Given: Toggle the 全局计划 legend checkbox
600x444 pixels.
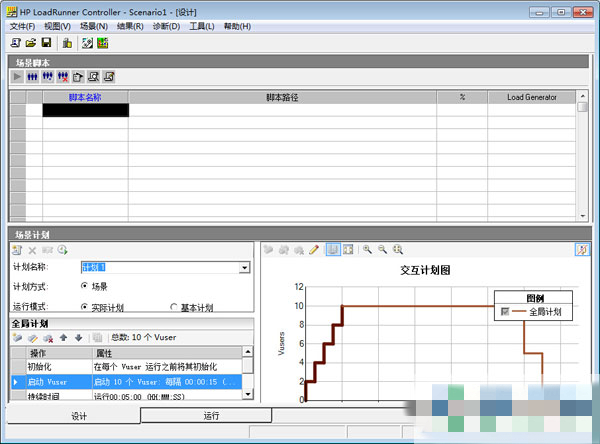Looking at the screenshot, I should tap(505, 312).
